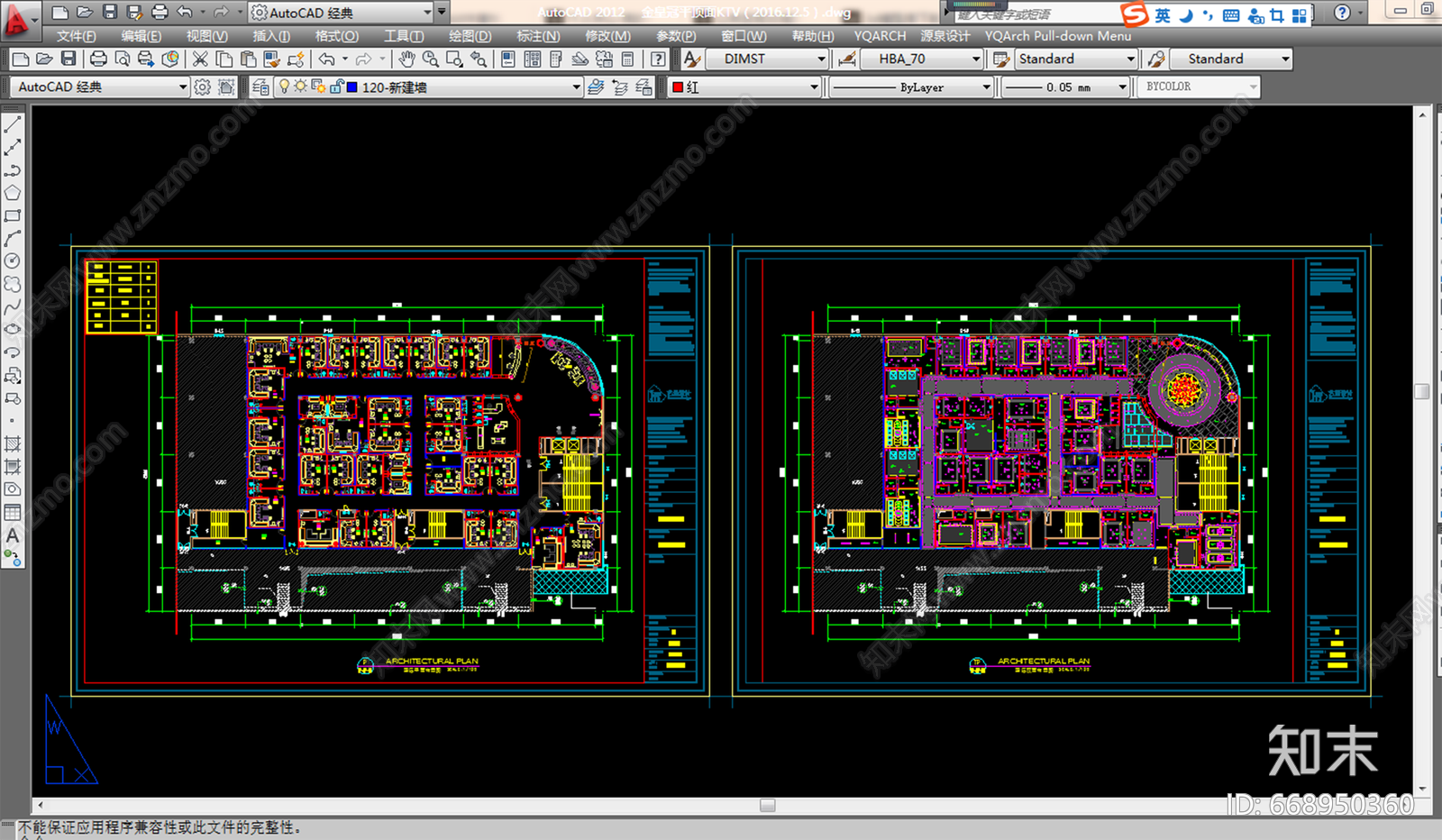Viewport: 1442px width, 840px height.
Task: Toggle layer freeze sun icon
Action: coord(301,87)
